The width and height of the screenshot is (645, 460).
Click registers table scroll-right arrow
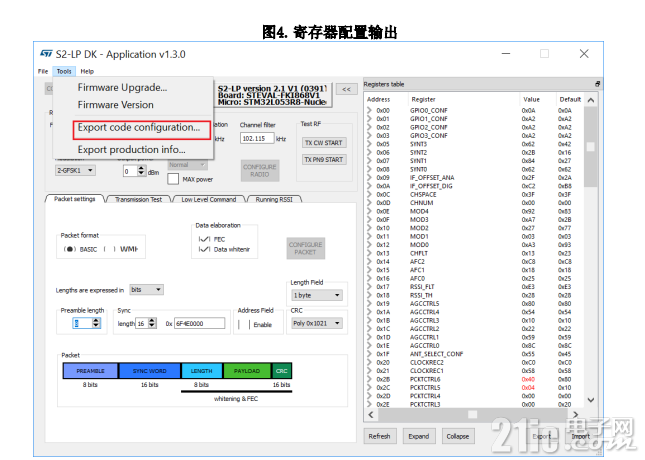point(575,414)
